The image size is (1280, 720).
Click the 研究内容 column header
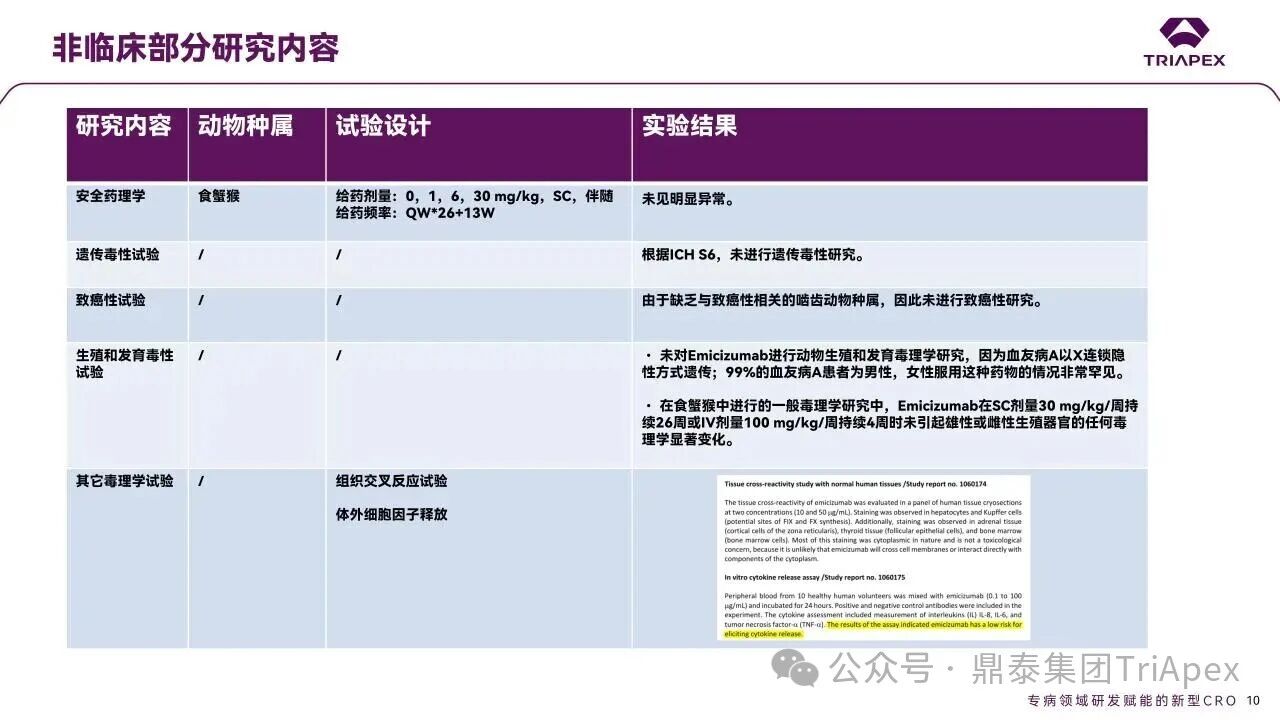click(124, 126)
